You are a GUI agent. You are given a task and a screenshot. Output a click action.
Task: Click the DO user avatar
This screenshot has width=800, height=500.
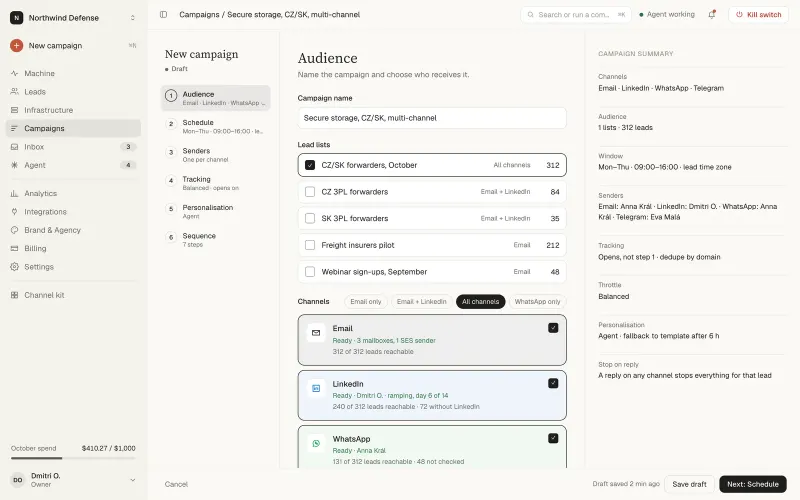pyautogui.click(x=18, y=480)
